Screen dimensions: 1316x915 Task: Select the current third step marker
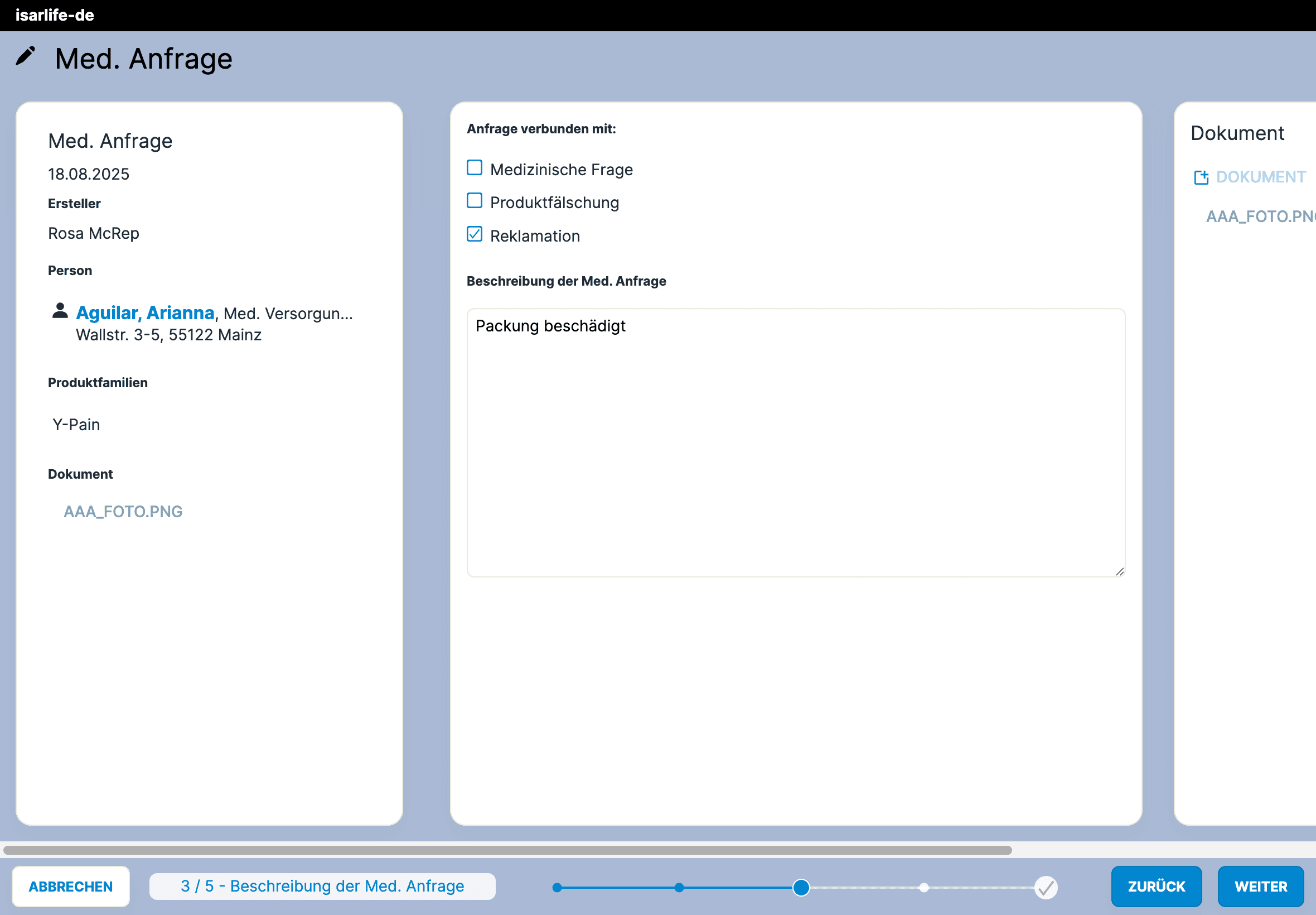point(801,888)
